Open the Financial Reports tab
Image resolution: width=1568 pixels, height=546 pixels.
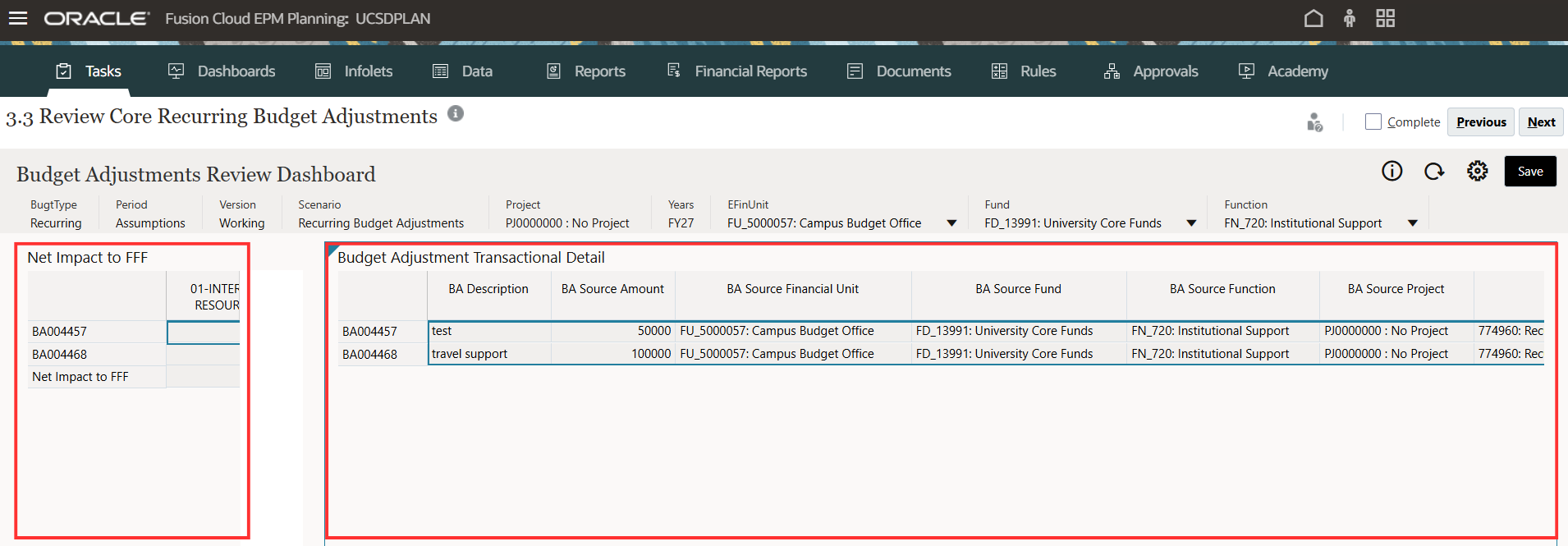click(736, 71)
